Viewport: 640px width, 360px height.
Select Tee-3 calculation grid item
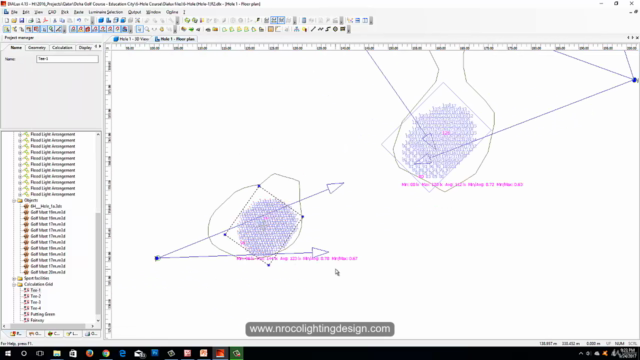pyautogui.click(x=36, y=302)
